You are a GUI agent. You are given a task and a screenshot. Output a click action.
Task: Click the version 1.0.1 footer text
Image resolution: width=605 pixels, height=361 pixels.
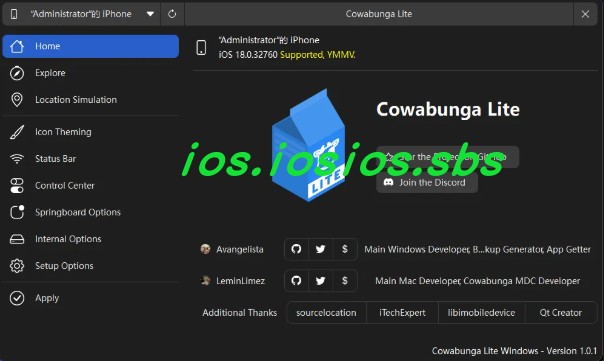point(514,351)
